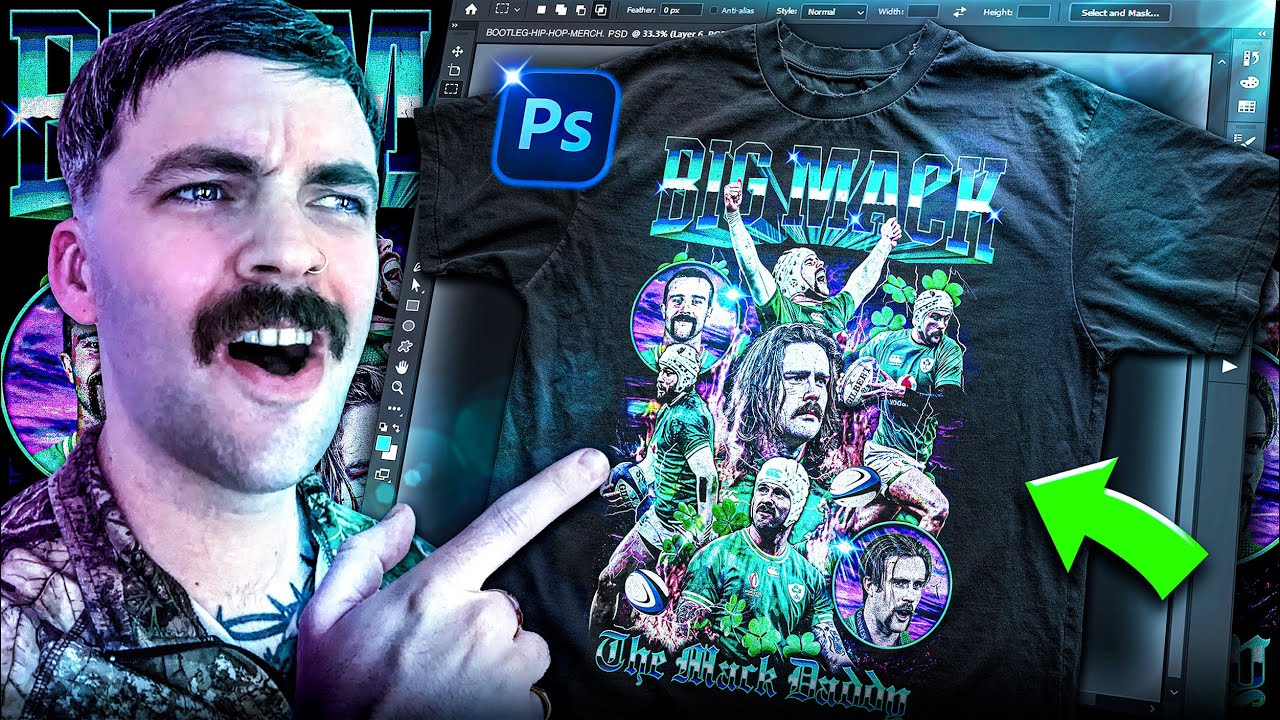Screen dimensions: 1280x720
Task: Enable the Anti-alias checkbox
Action: [714, 12]
